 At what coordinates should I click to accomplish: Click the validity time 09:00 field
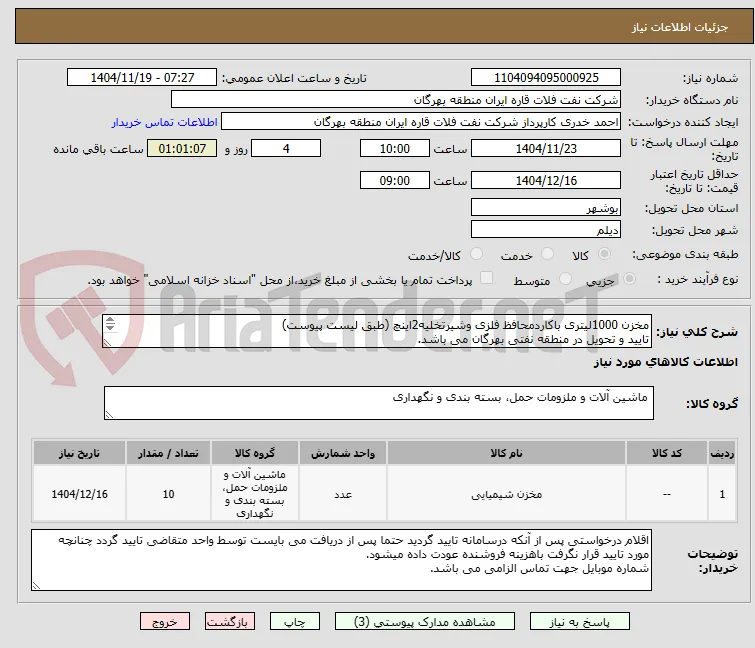[x=394, y=180]
